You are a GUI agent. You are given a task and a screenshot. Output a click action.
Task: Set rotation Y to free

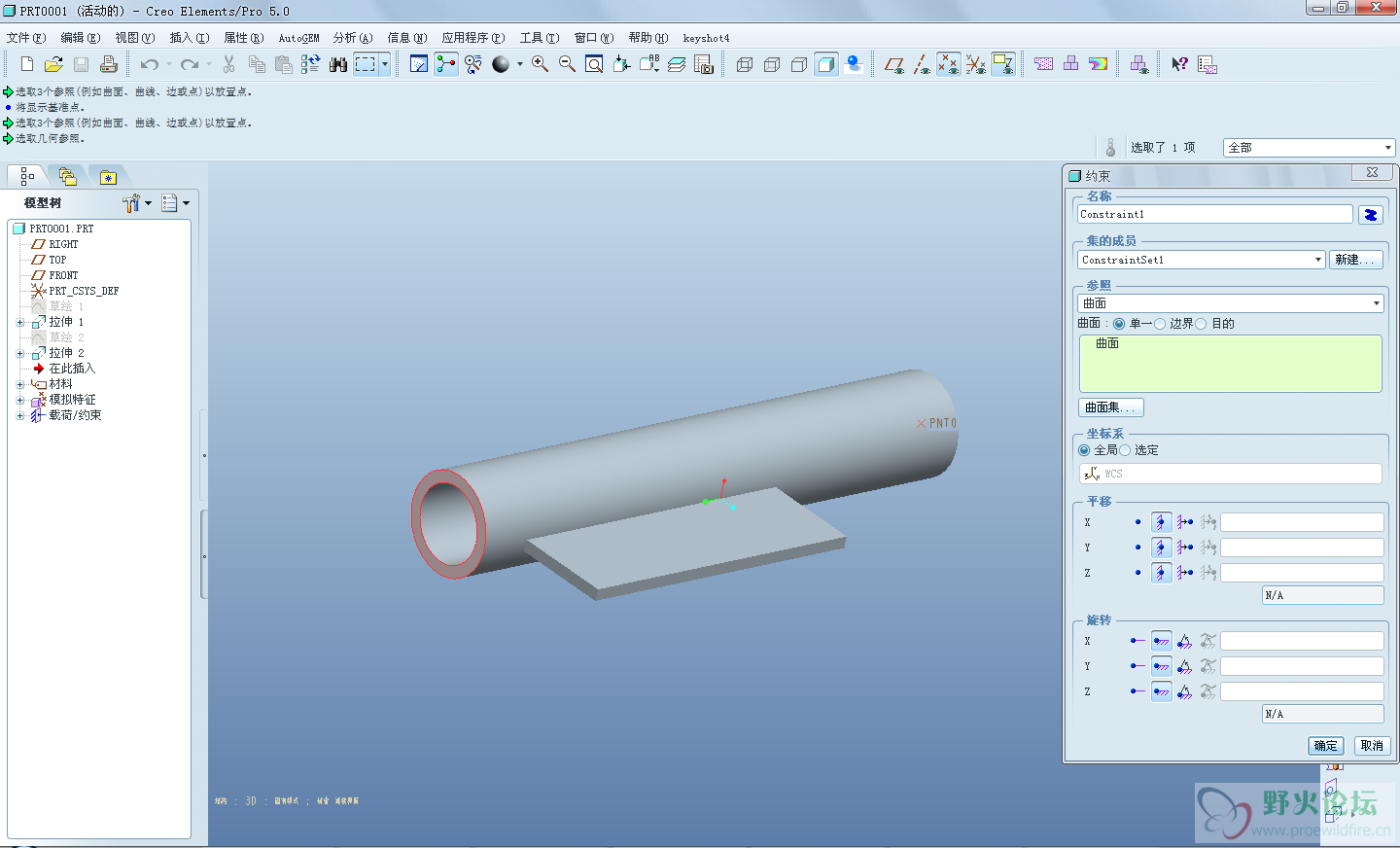(x=1137, y=666)
